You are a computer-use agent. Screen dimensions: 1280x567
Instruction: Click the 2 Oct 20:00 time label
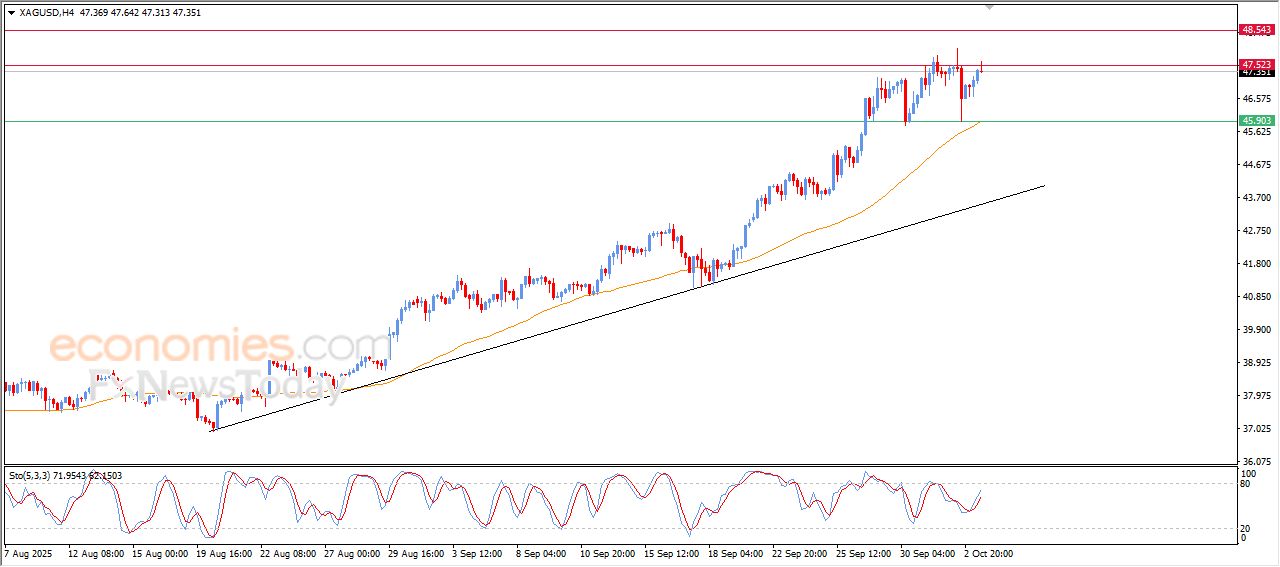(988, 552)
